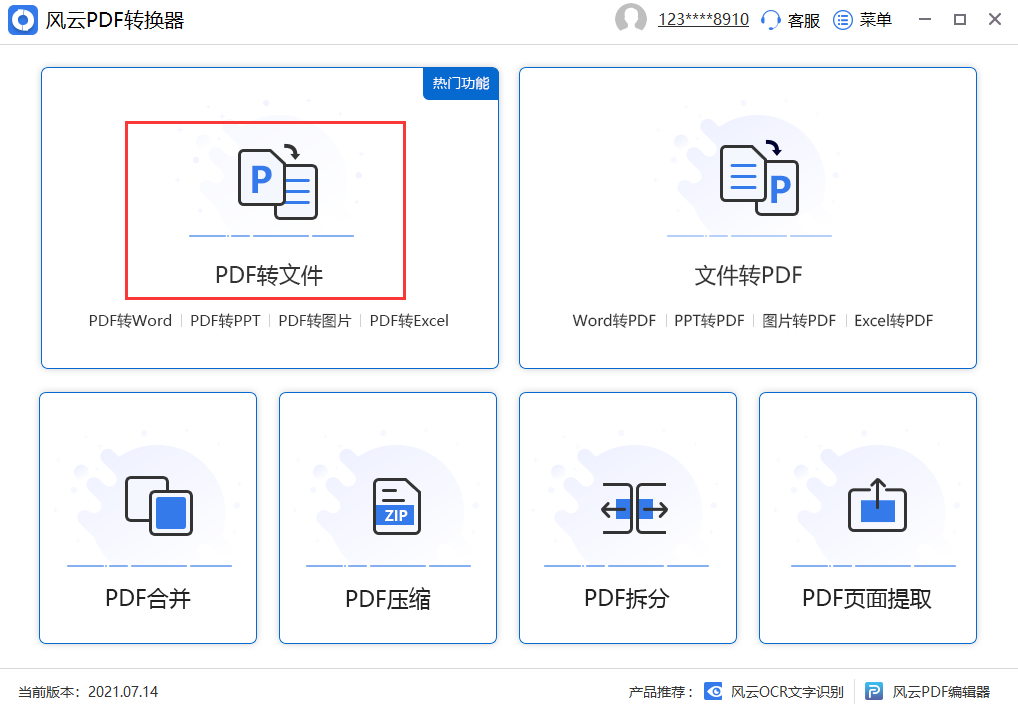Choose the Excel转PDF option
The height and width of the screenshot is (713, 1018).
pos(893,321)
